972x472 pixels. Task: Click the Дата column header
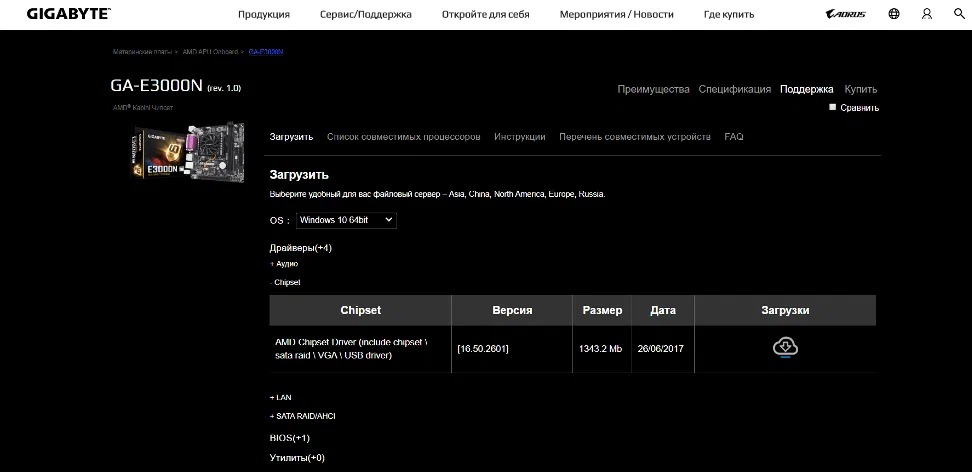(663, 310)
